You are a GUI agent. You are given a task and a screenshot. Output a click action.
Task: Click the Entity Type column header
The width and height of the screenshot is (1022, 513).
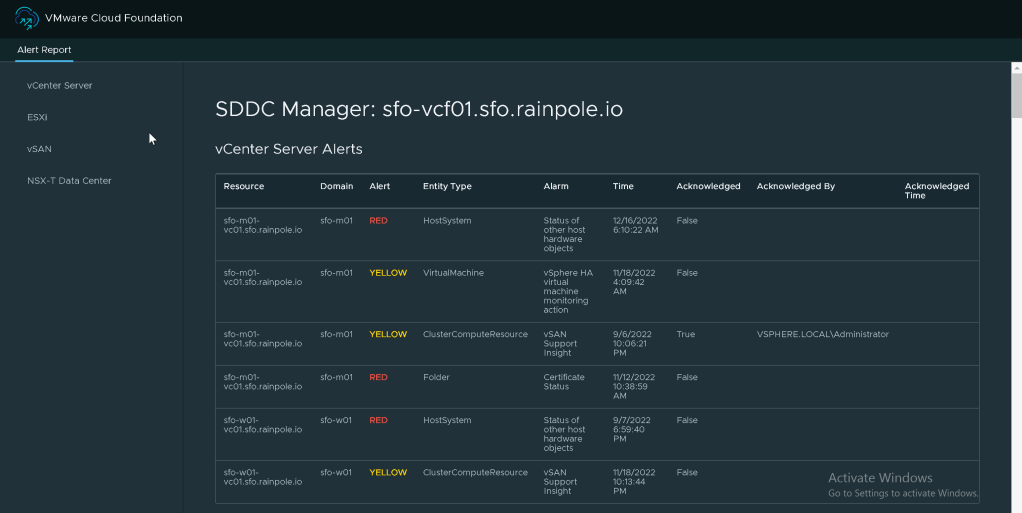[447, 186]
